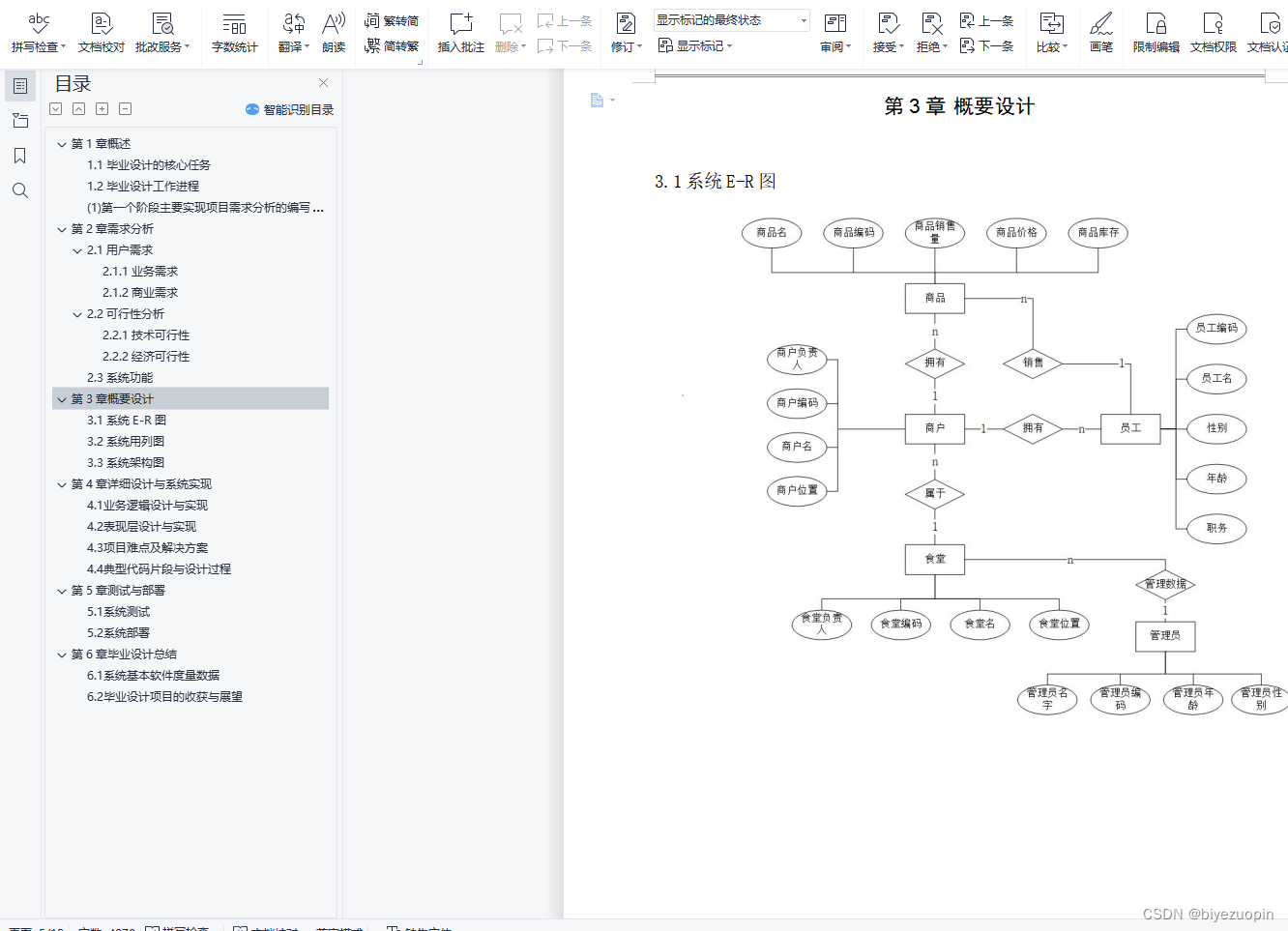
Task: Toggle 限制编辑 restrict editing
Action: click(x=1156, y=32)
